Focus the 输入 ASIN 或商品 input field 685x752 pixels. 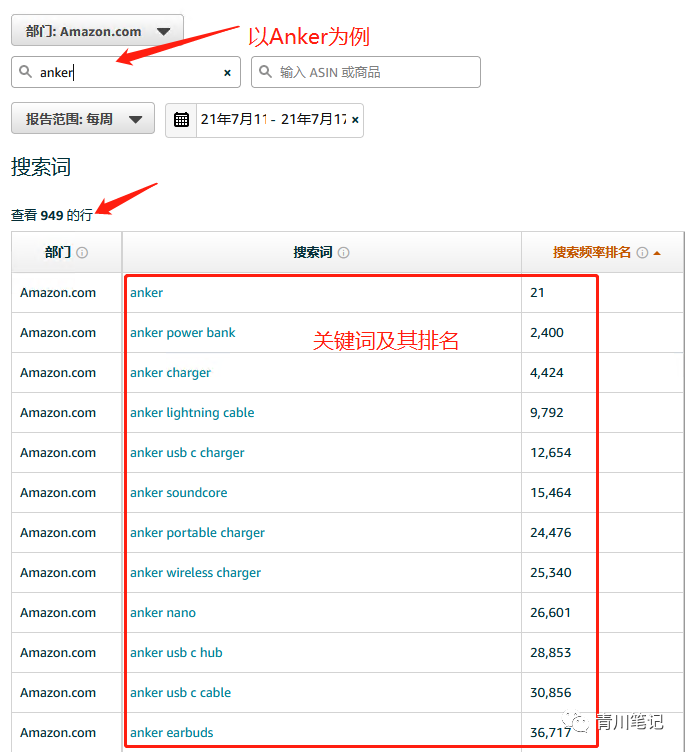click(366, 72)
